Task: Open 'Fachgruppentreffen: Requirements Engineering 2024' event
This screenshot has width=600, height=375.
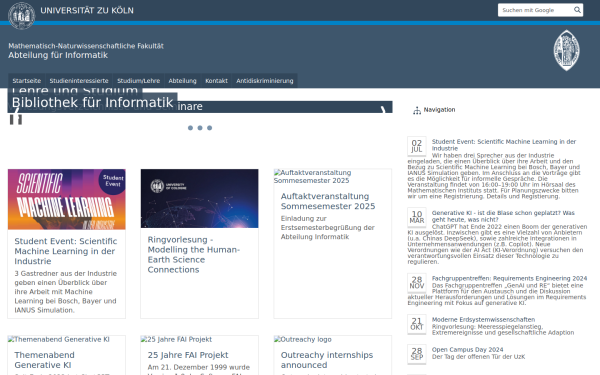Action: tap(509, 279)
